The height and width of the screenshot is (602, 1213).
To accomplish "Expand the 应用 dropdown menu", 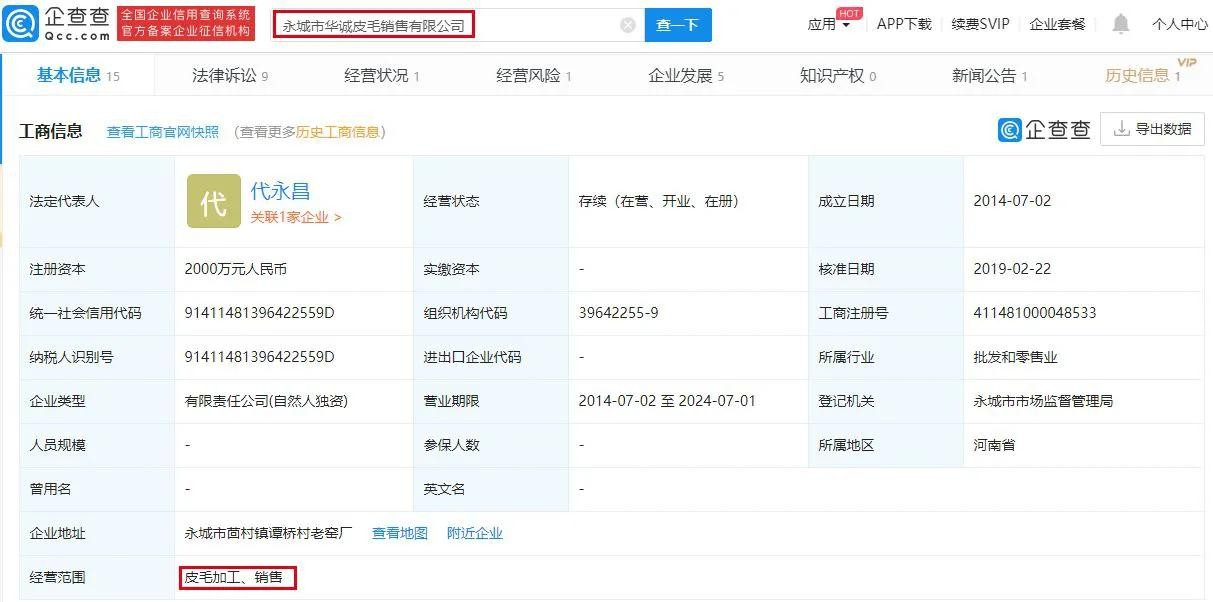I will pyautogui.click(x=829, y=25).
